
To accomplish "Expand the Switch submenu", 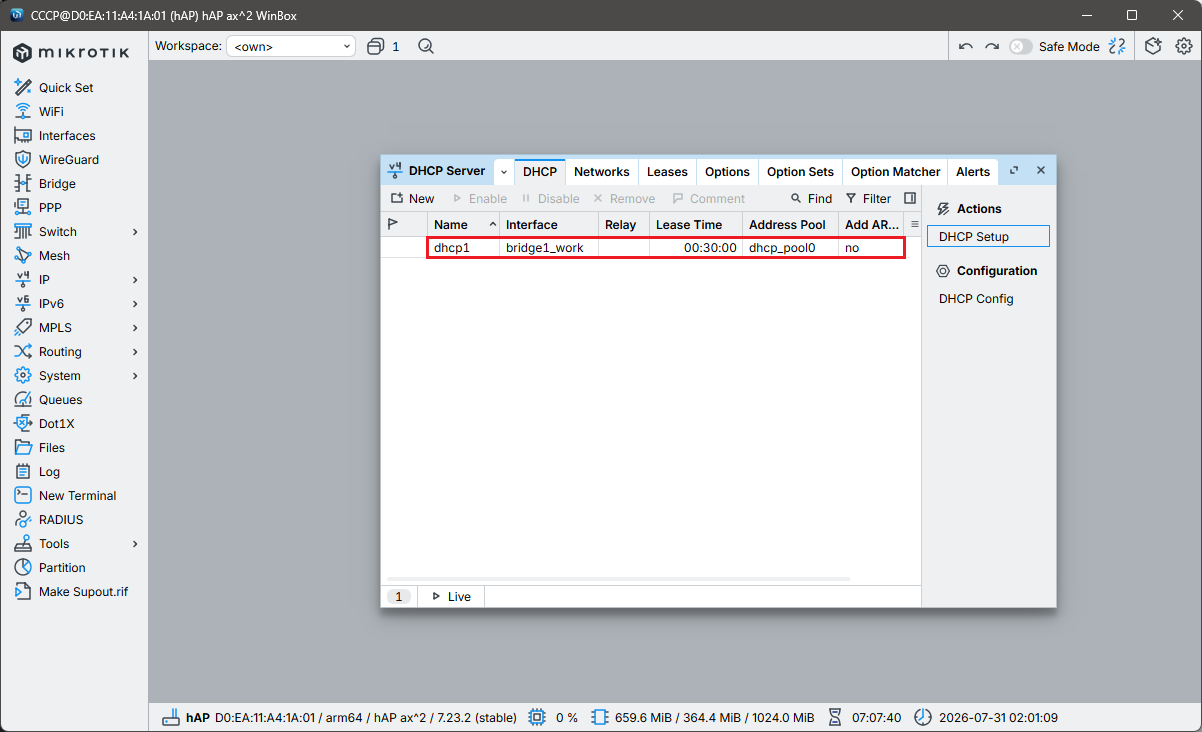I will coord(135,231).
